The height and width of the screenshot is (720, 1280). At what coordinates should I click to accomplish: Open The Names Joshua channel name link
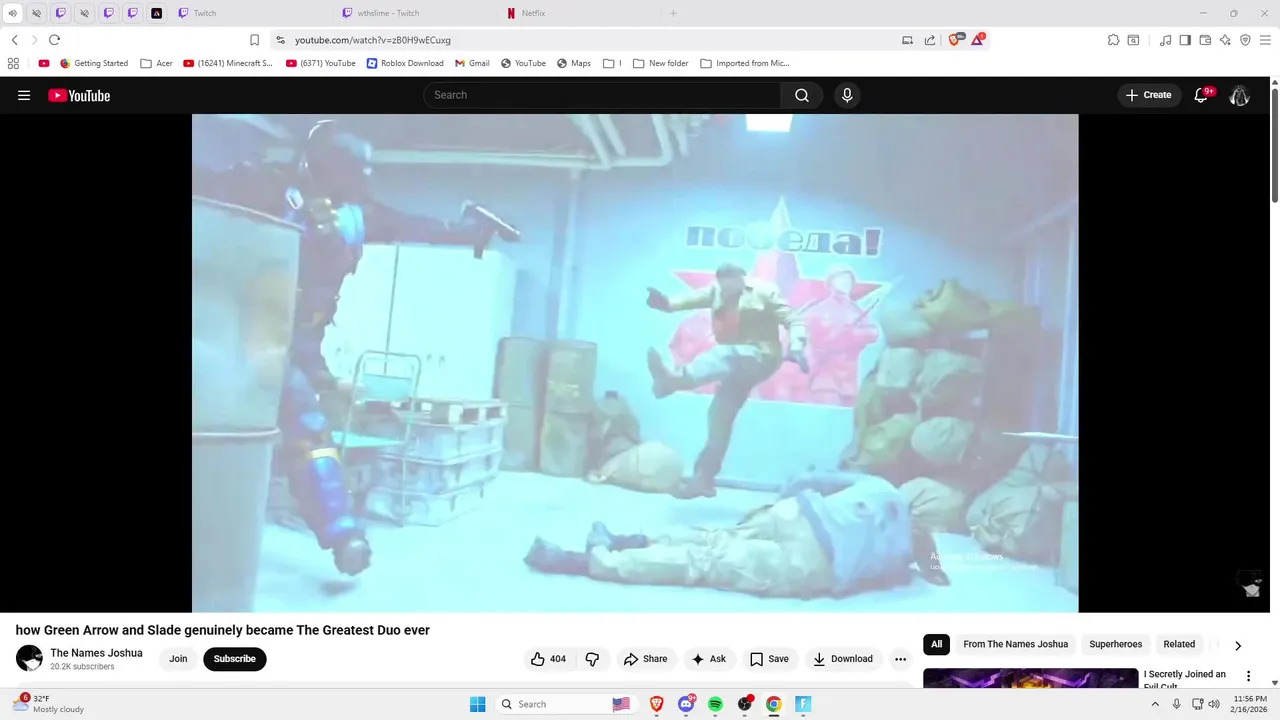pos(96,653)
